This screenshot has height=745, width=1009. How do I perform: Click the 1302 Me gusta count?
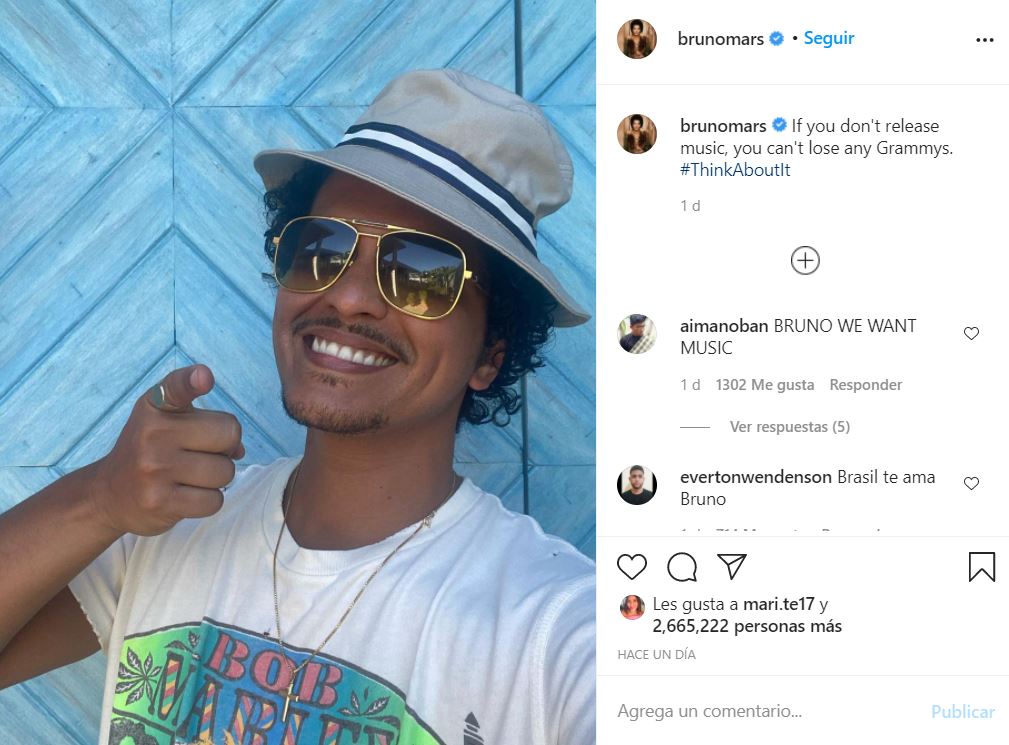pos(764,385)
